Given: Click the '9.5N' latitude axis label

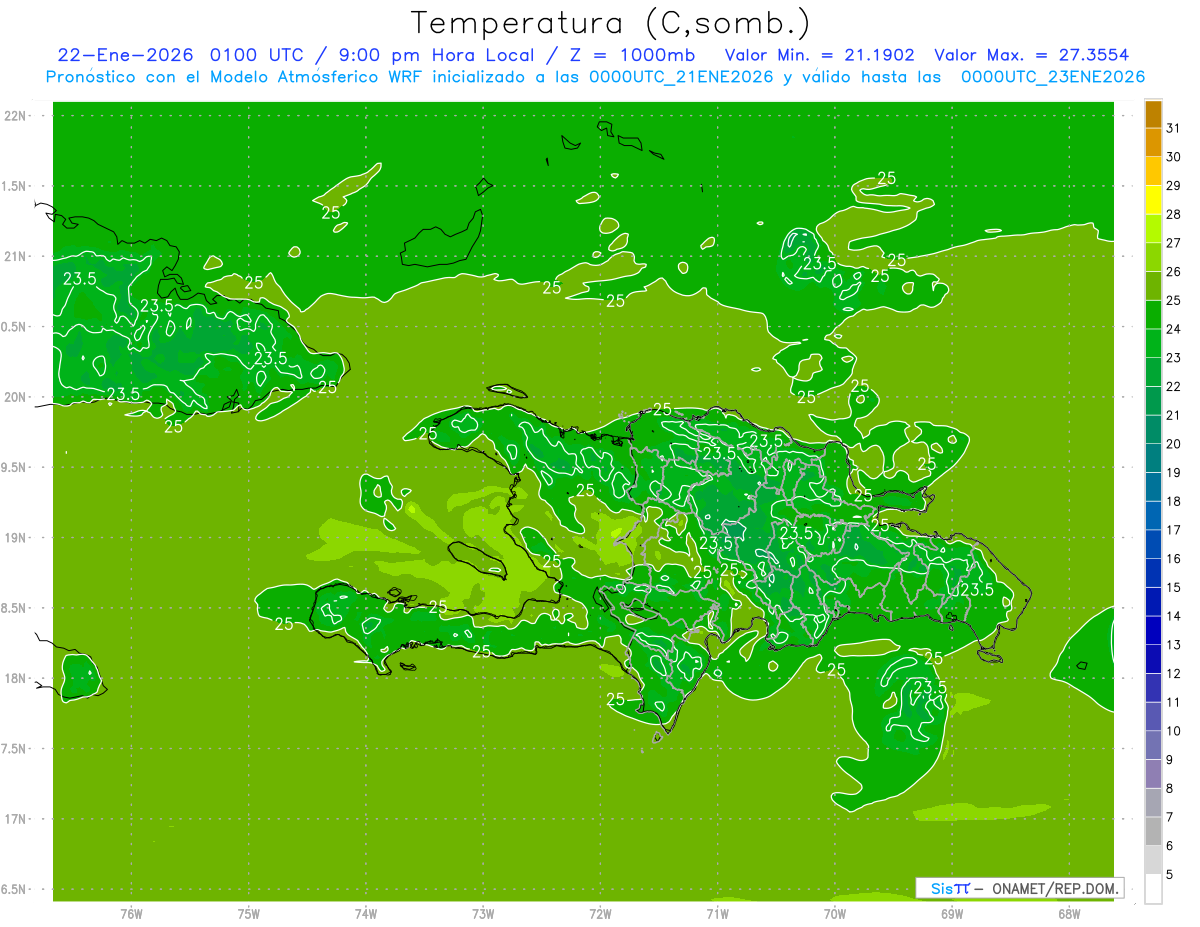Looking at the screenshot, I should [14, 467].
